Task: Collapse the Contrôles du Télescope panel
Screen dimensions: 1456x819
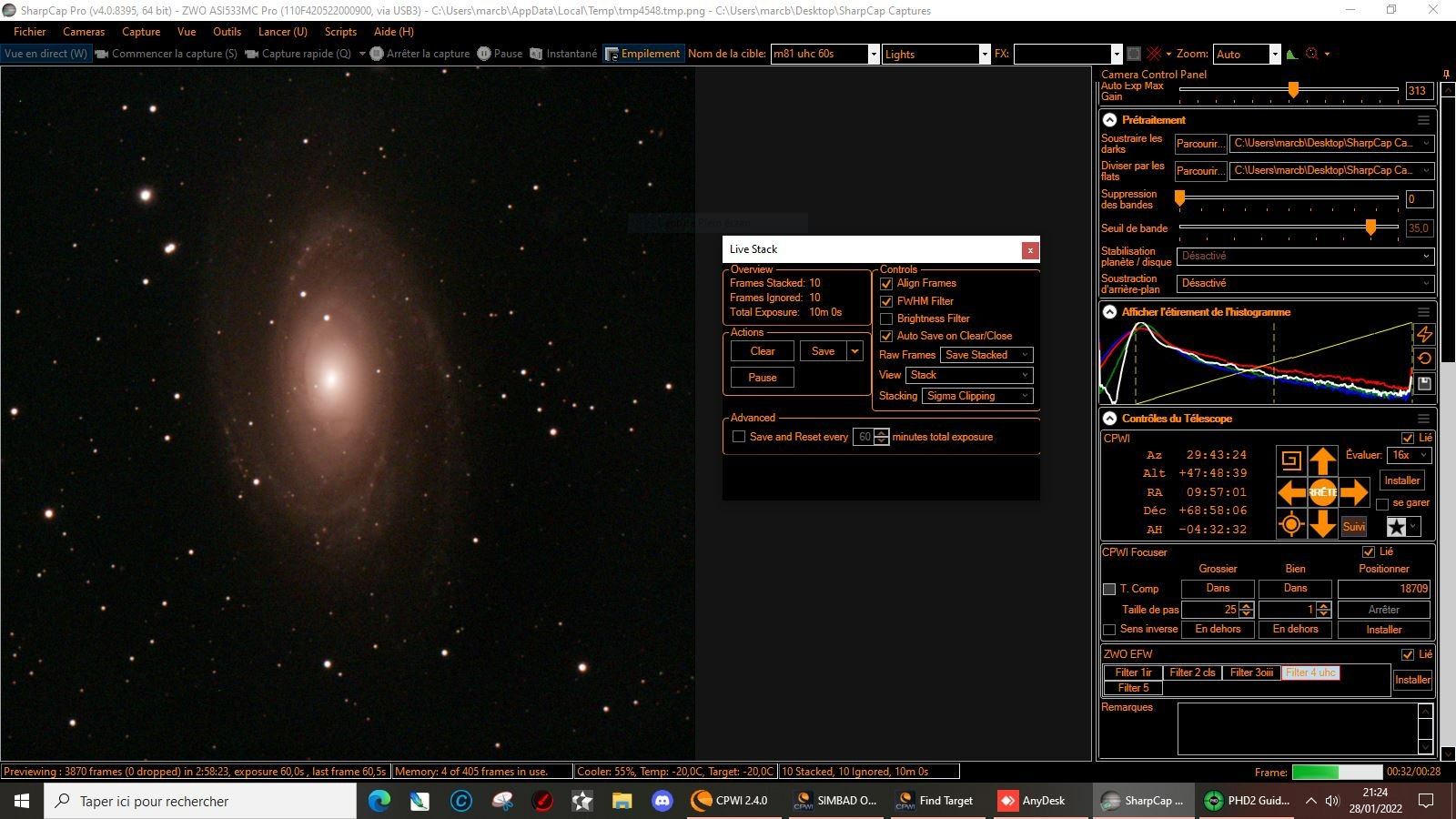Action: tap(1110, 419)
